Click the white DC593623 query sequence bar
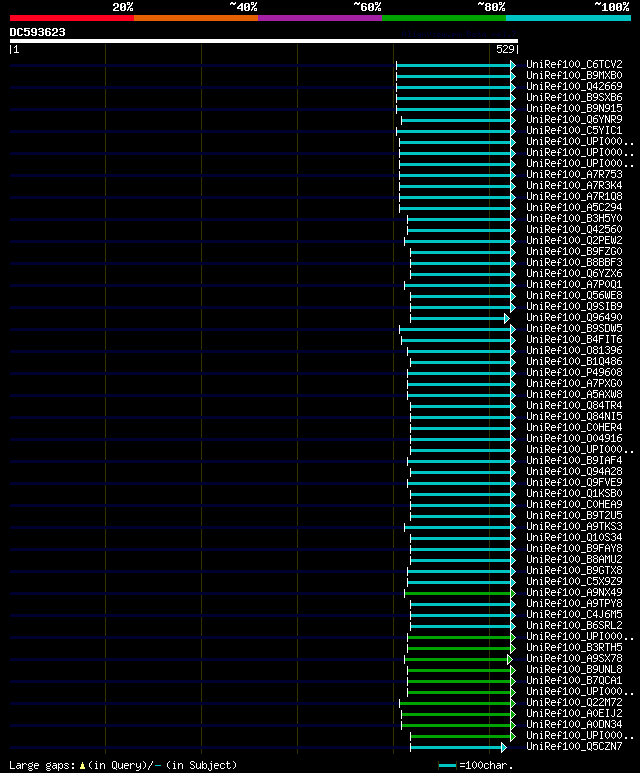Image resolution: width=640 pixels, height=773 pixels. pyautogui.click(x=264, y=41)
